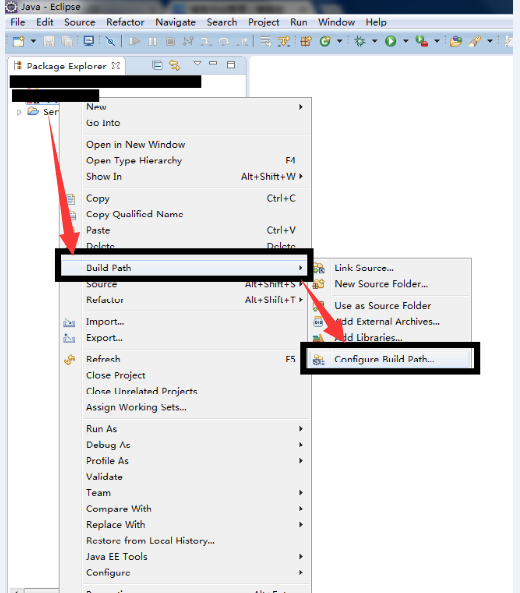This screenshot has height=593, width=520.
Task: Open the Build Path submenu
Action: 185,268
